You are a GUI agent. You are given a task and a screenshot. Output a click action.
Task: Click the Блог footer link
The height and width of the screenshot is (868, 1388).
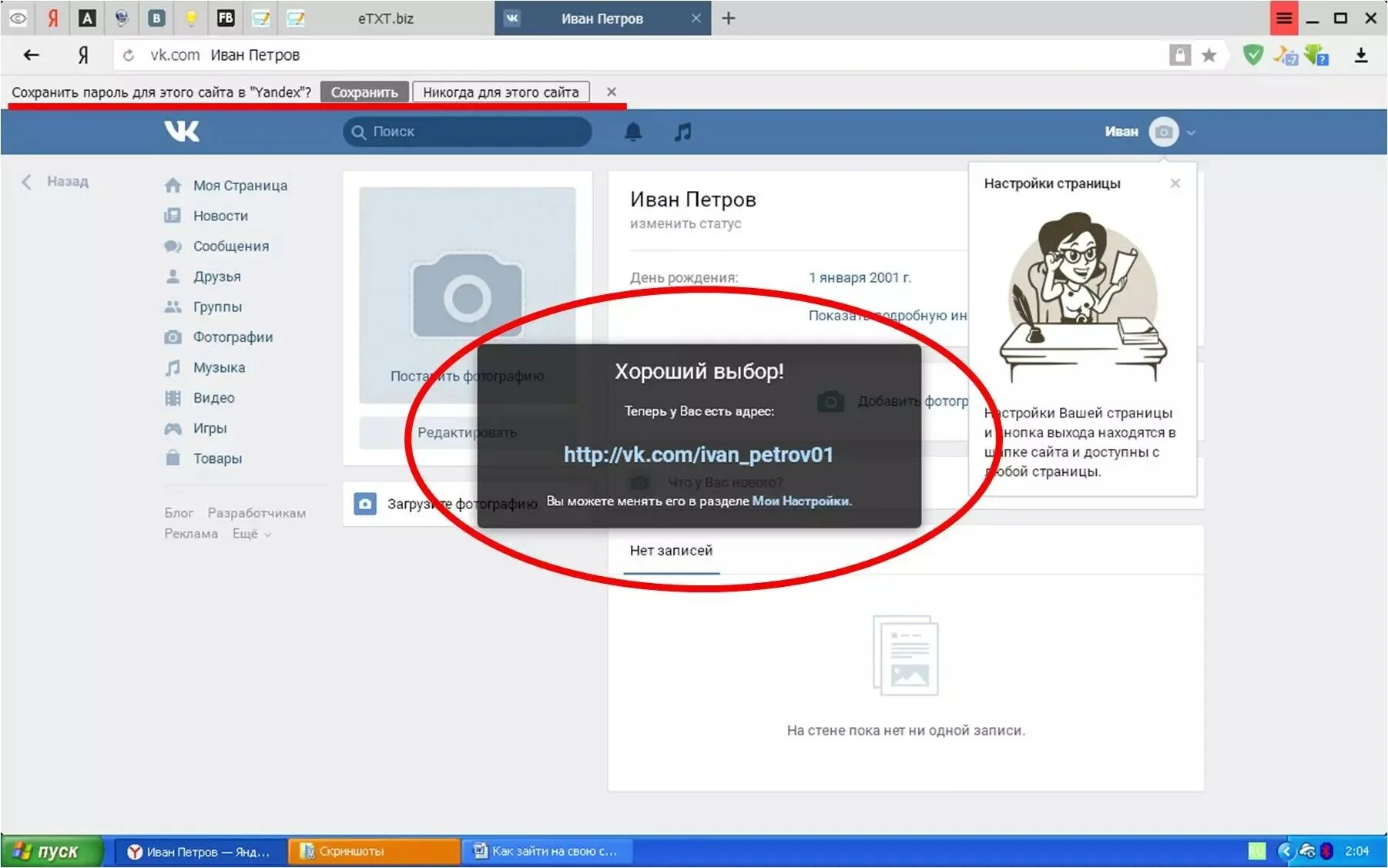[x=179, y=513]
